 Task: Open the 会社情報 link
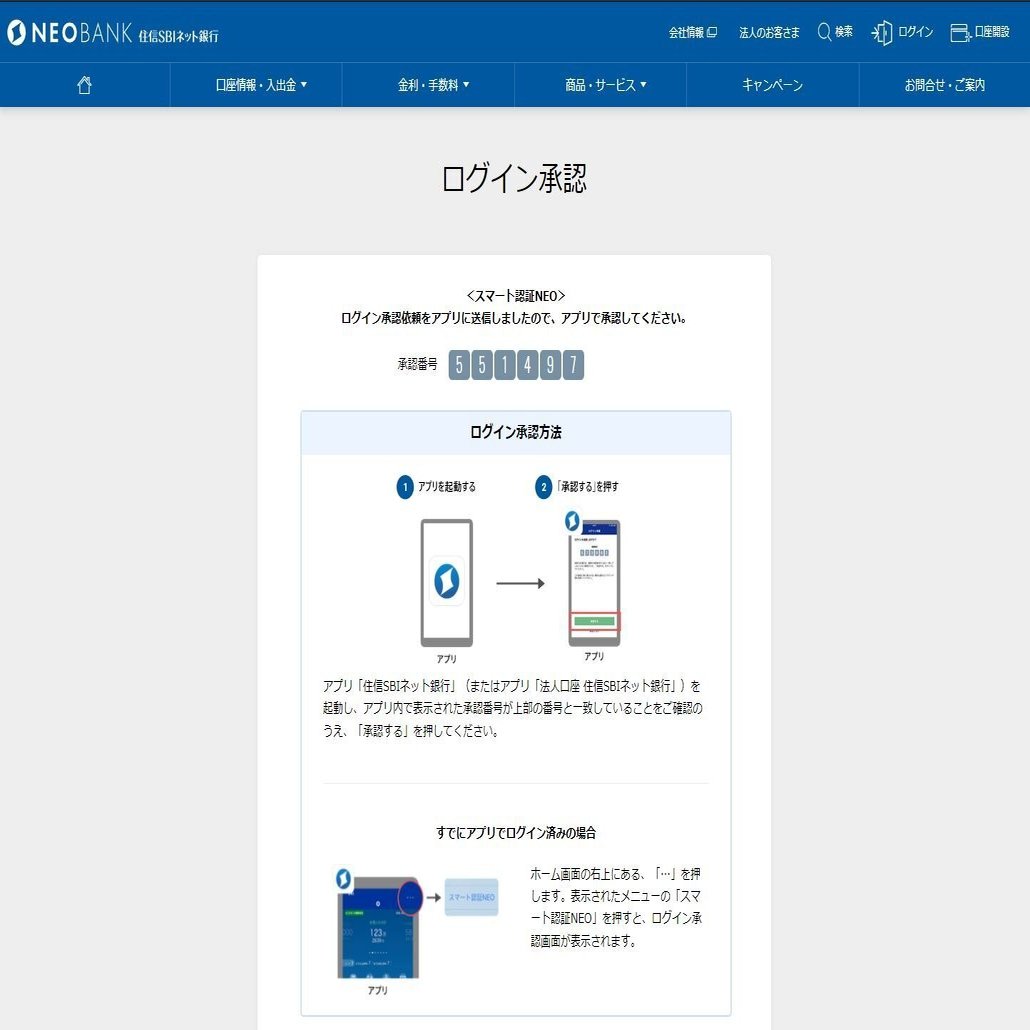[684, 32]
